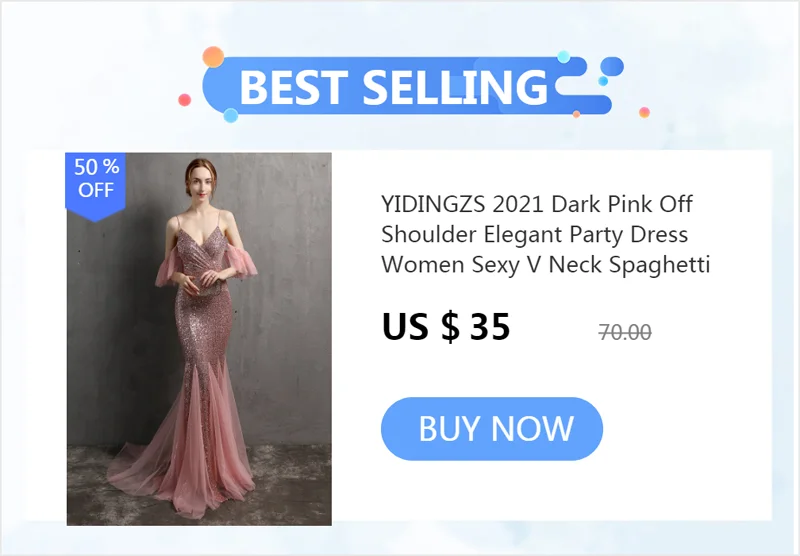The width and height of the screenshot is (800, 556).
Task: Click the word BEST in the banner
Action: coord(294,87)
